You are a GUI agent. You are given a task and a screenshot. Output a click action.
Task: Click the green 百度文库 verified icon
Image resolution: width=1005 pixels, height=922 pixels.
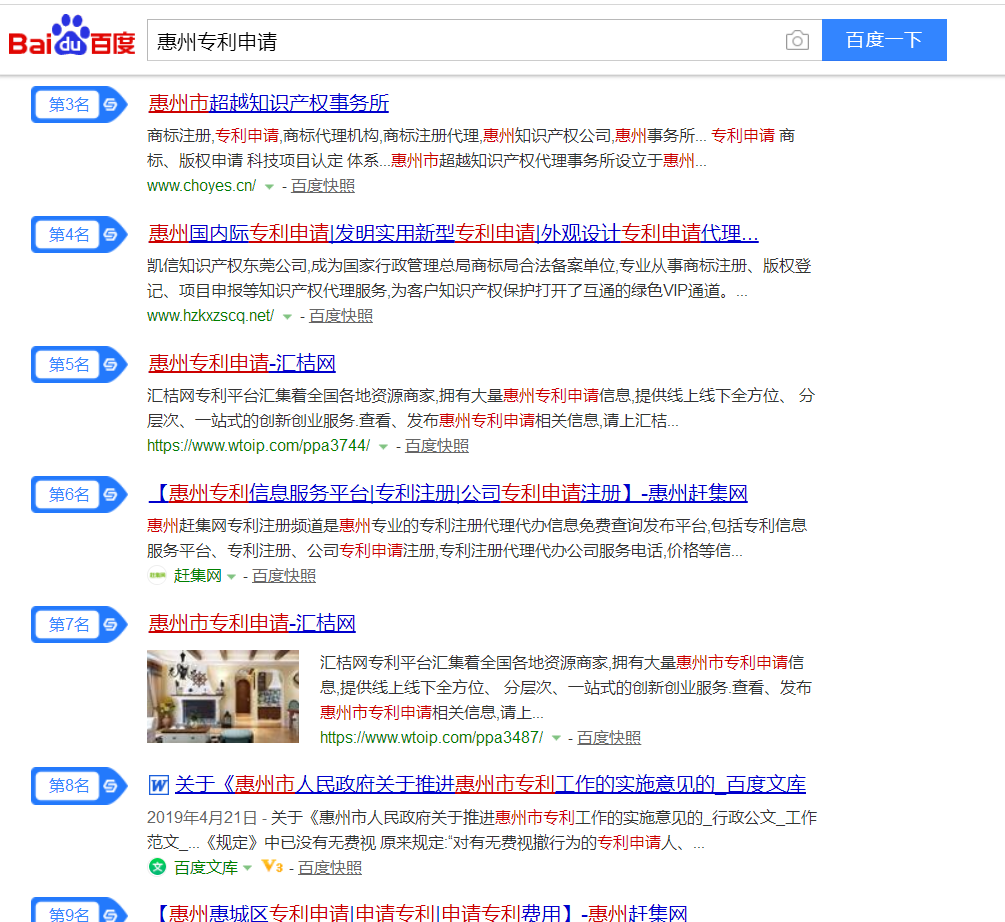click(x=157, y=868)
